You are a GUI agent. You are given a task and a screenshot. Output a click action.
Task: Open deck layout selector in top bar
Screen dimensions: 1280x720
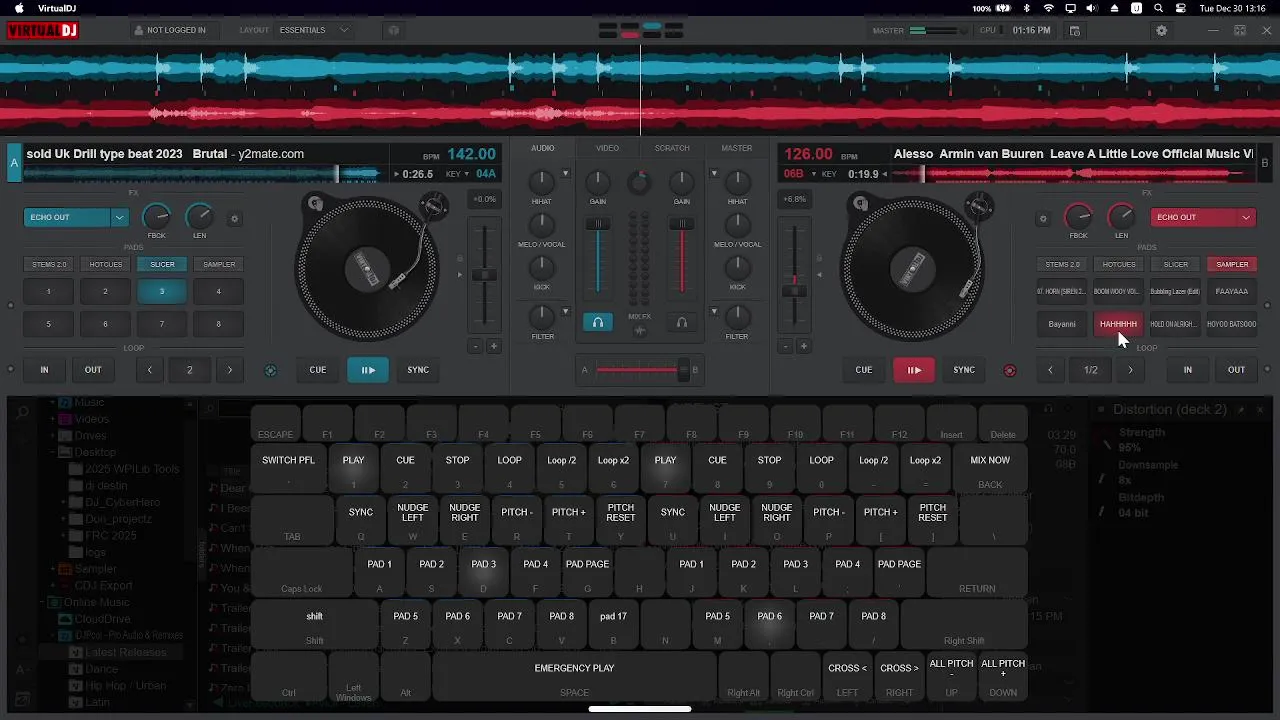[640, 30]
